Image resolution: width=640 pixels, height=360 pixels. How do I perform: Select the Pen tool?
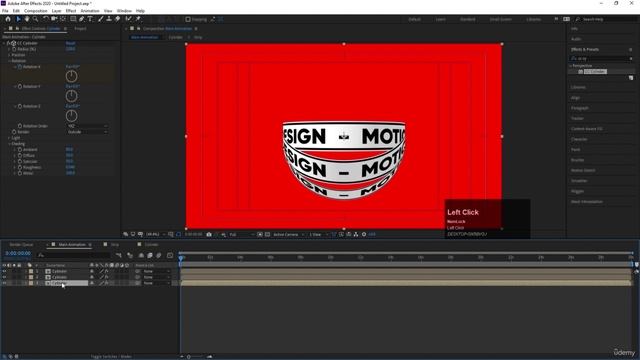click(82, 19)
